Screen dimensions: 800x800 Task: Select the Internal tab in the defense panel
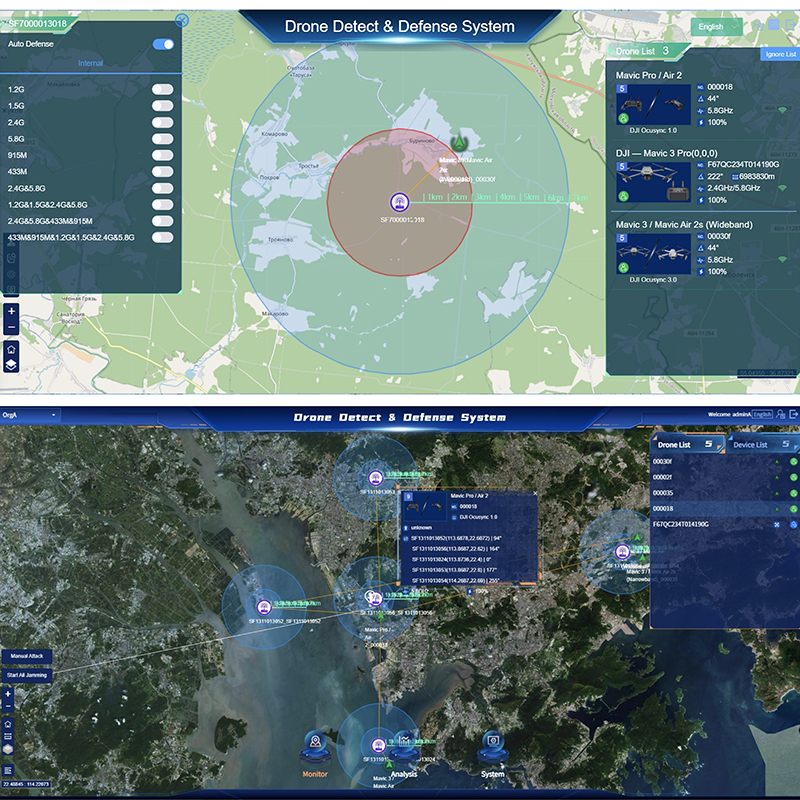(x=90, y=63)
